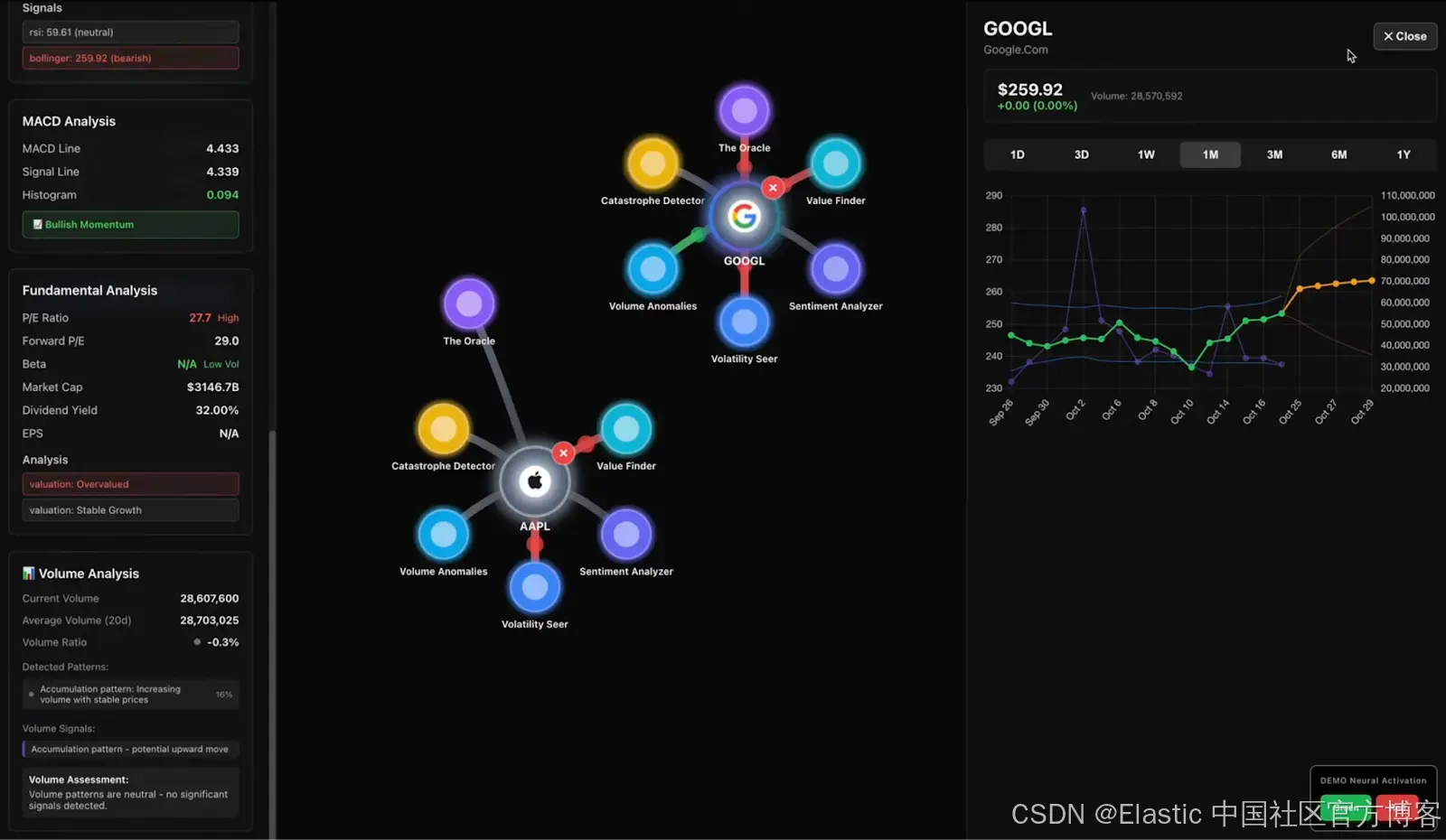Click the Bullish Momentum badge
The image size is (1446, 840).
(130, 225)
